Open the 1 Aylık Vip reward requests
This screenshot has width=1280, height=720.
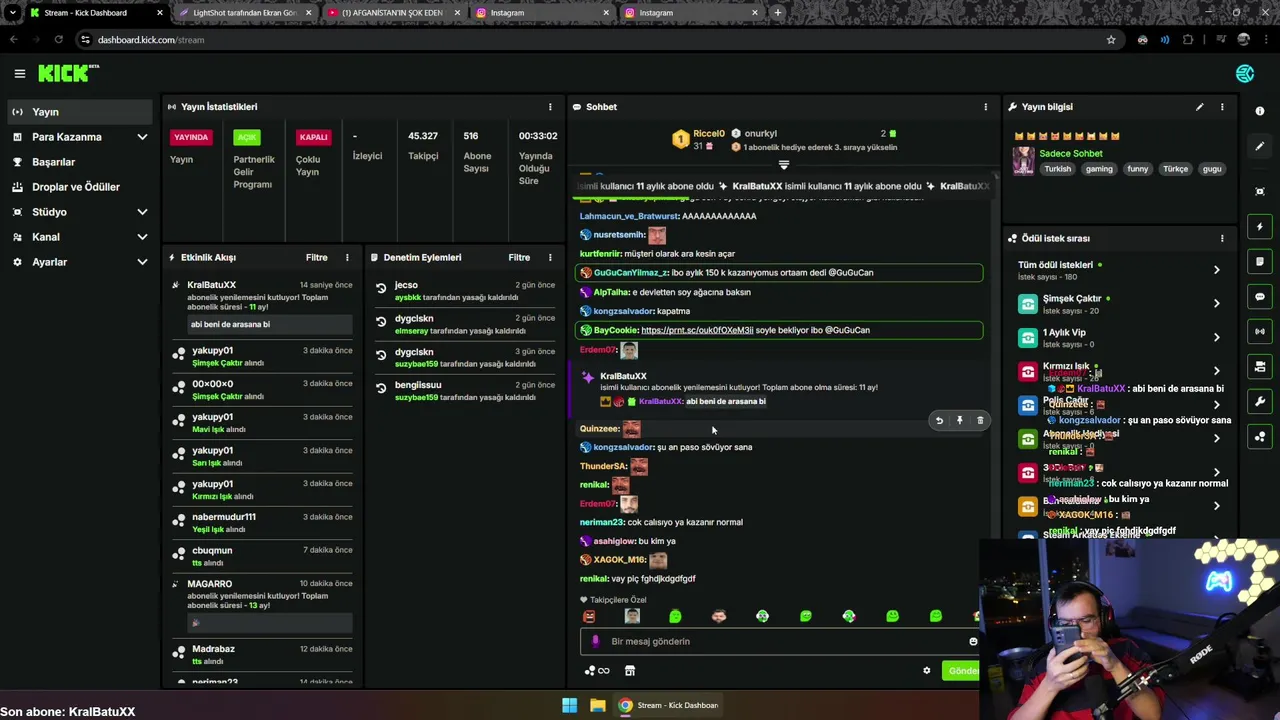(1120, 338)
